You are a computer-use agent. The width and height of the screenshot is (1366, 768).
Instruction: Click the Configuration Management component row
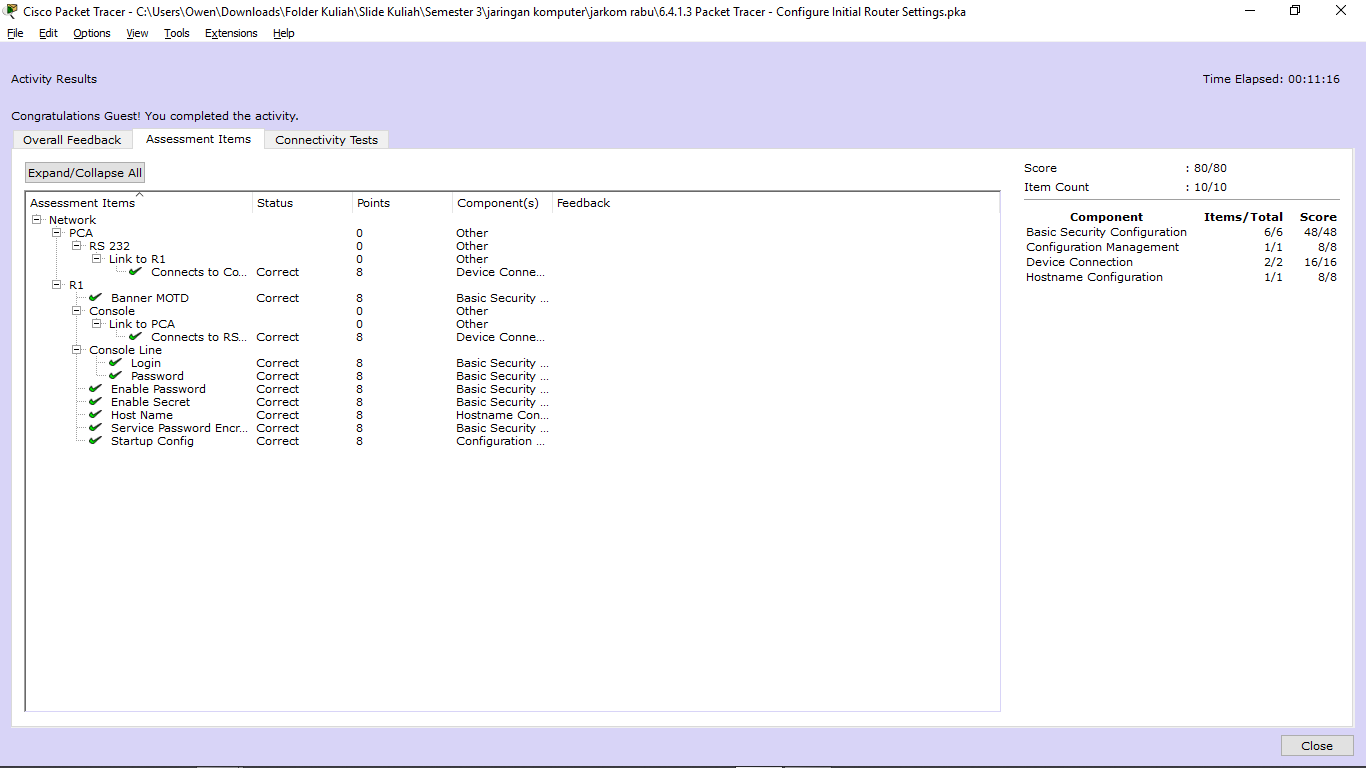pos(1181,247)
